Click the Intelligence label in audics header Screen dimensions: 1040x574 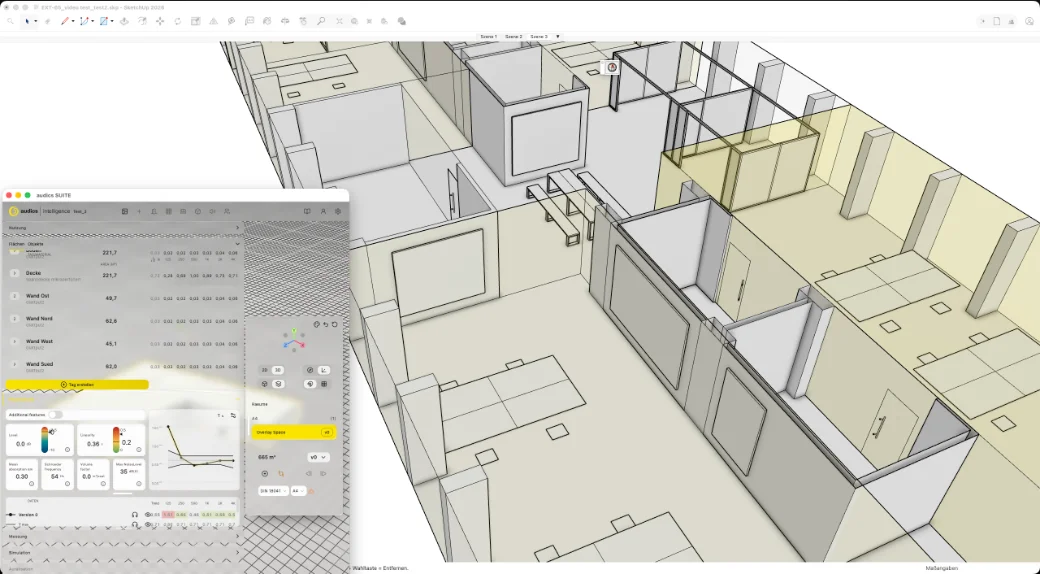coord(57,212)
